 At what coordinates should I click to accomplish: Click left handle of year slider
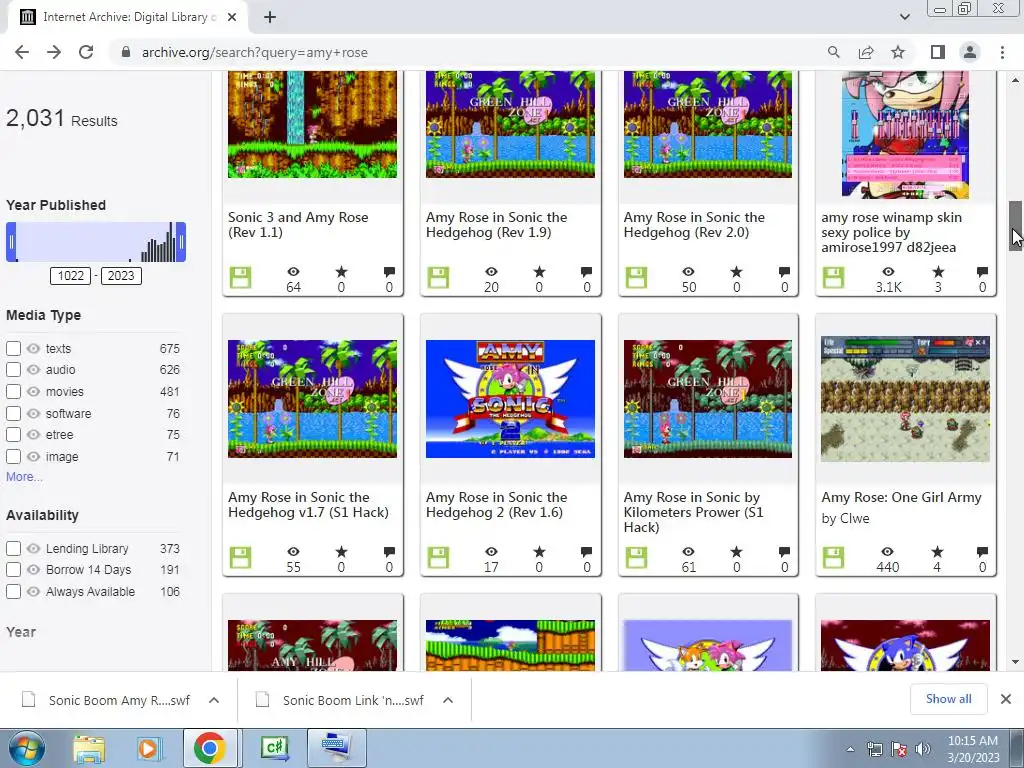tap(11, 242)
